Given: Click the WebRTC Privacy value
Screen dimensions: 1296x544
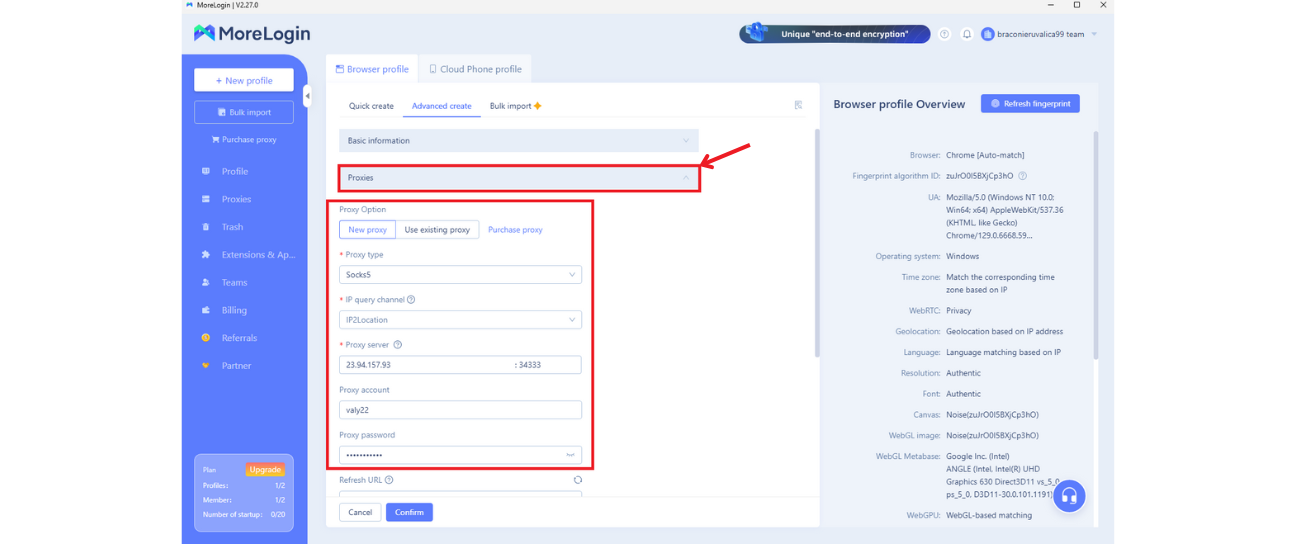Looking at the screenshot, I should [x=958, y=311].
